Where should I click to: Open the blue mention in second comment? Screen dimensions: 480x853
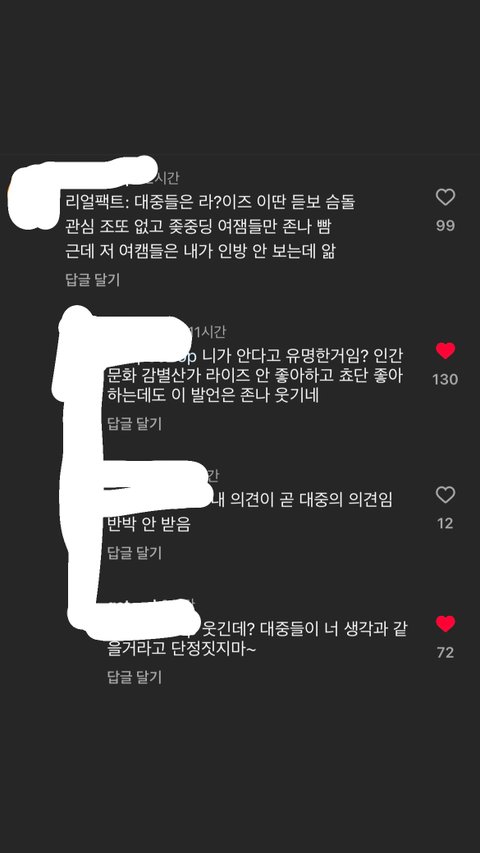tap(188, 357)
